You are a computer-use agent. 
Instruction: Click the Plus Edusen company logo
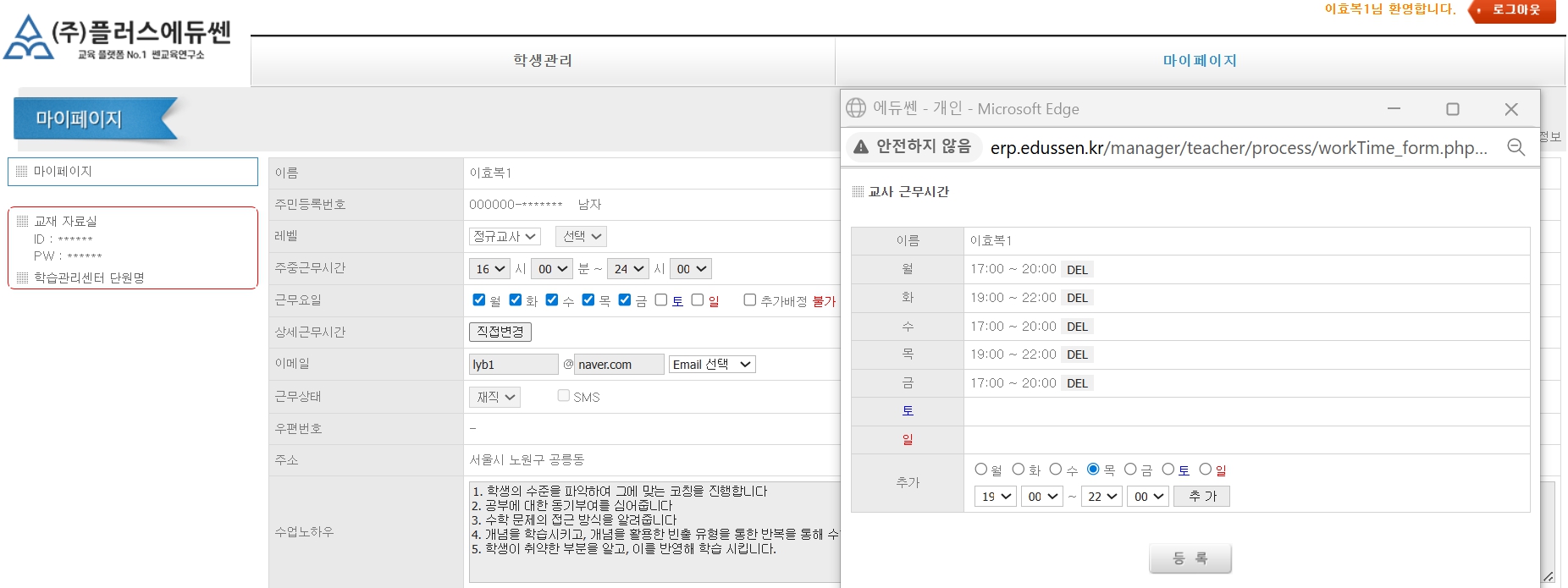point(117,38)
